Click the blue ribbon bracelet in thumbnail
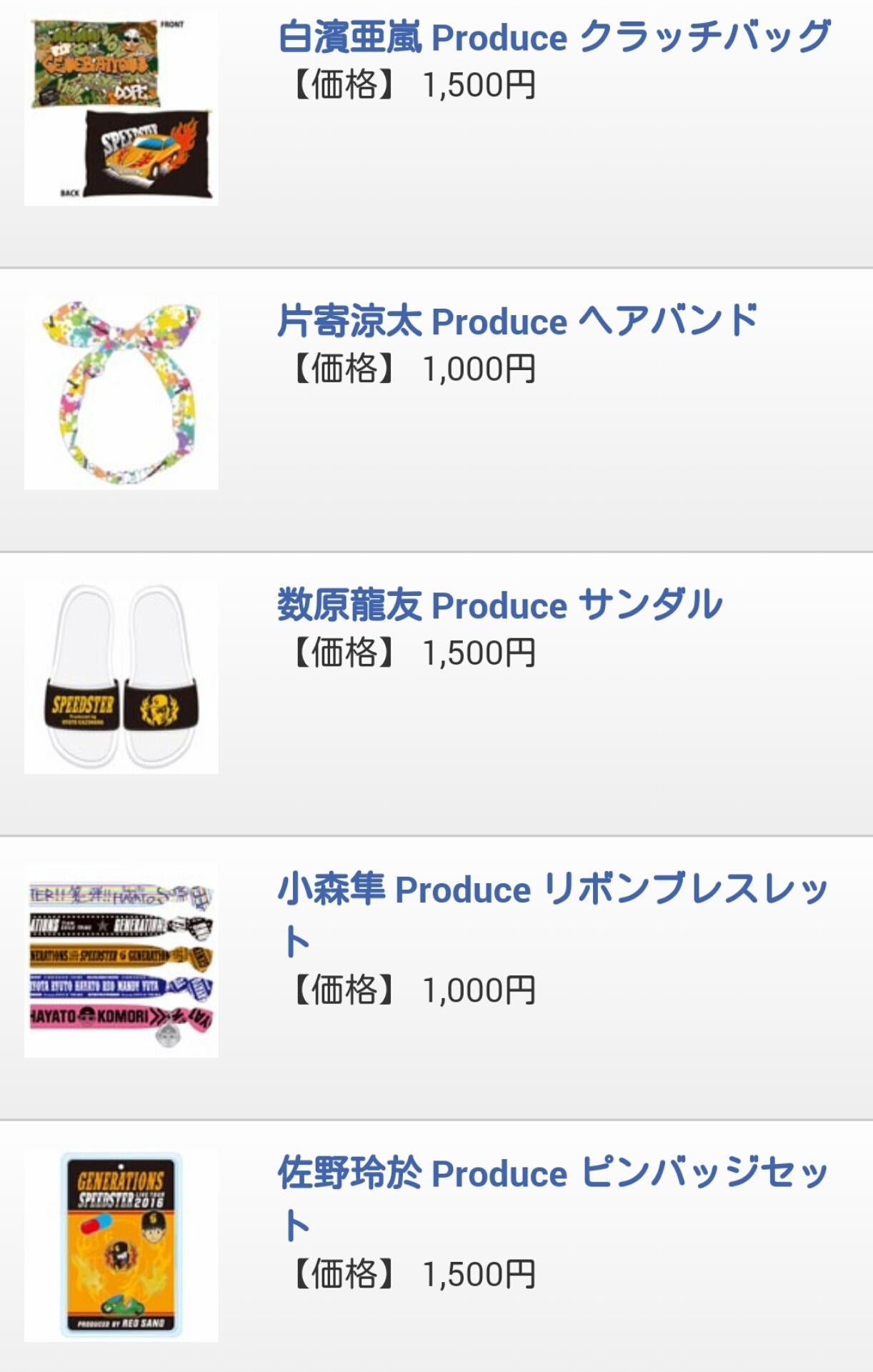 (x=120, y=987)
